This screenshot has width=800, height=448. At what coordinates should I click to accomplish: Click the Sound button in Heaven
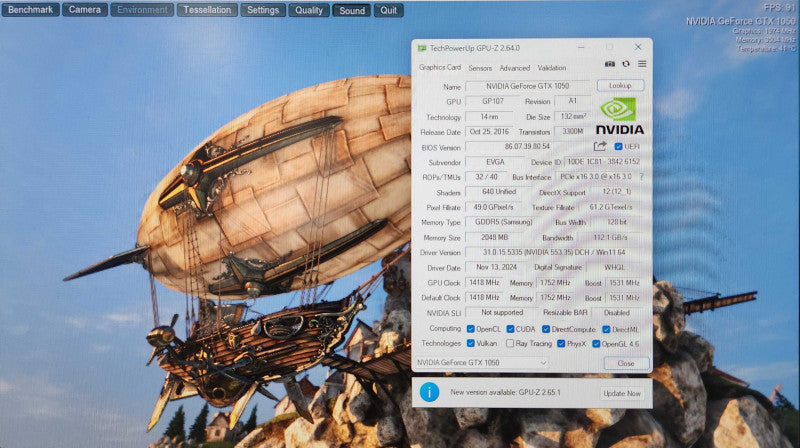pyautogui.click(x=352, y=10)
